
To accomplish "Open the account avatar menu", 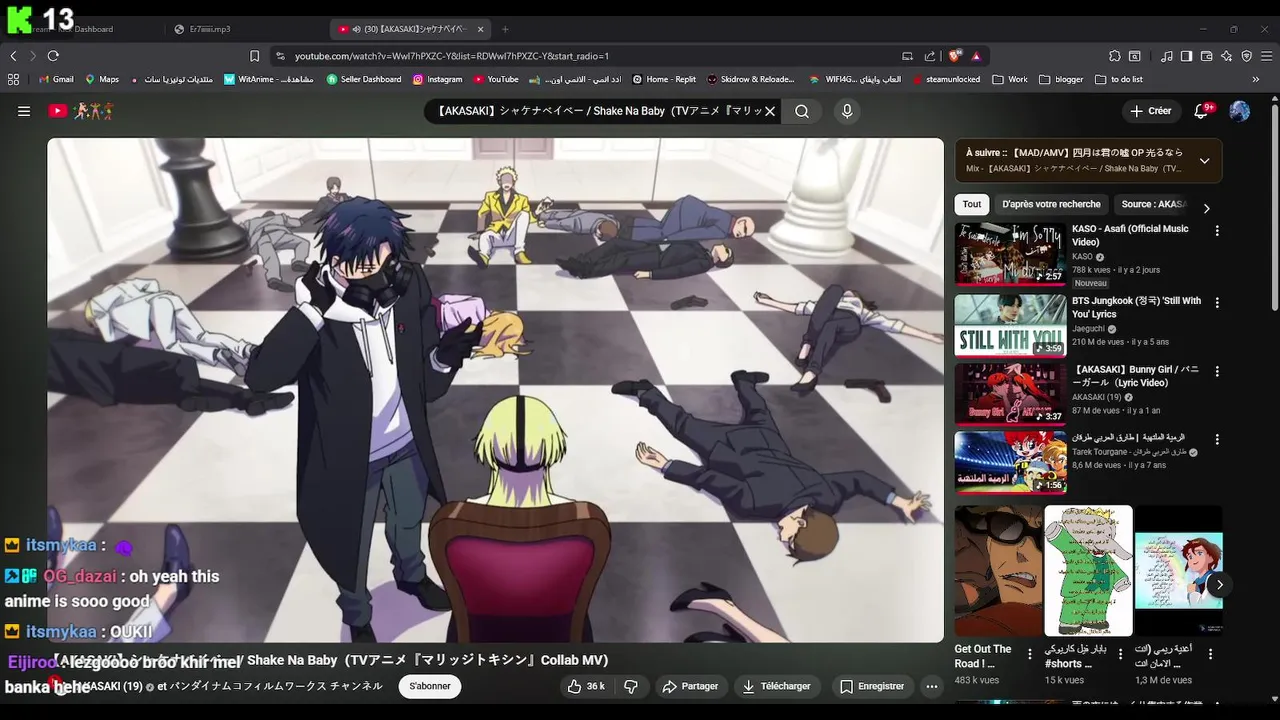I will [1240, 111].
